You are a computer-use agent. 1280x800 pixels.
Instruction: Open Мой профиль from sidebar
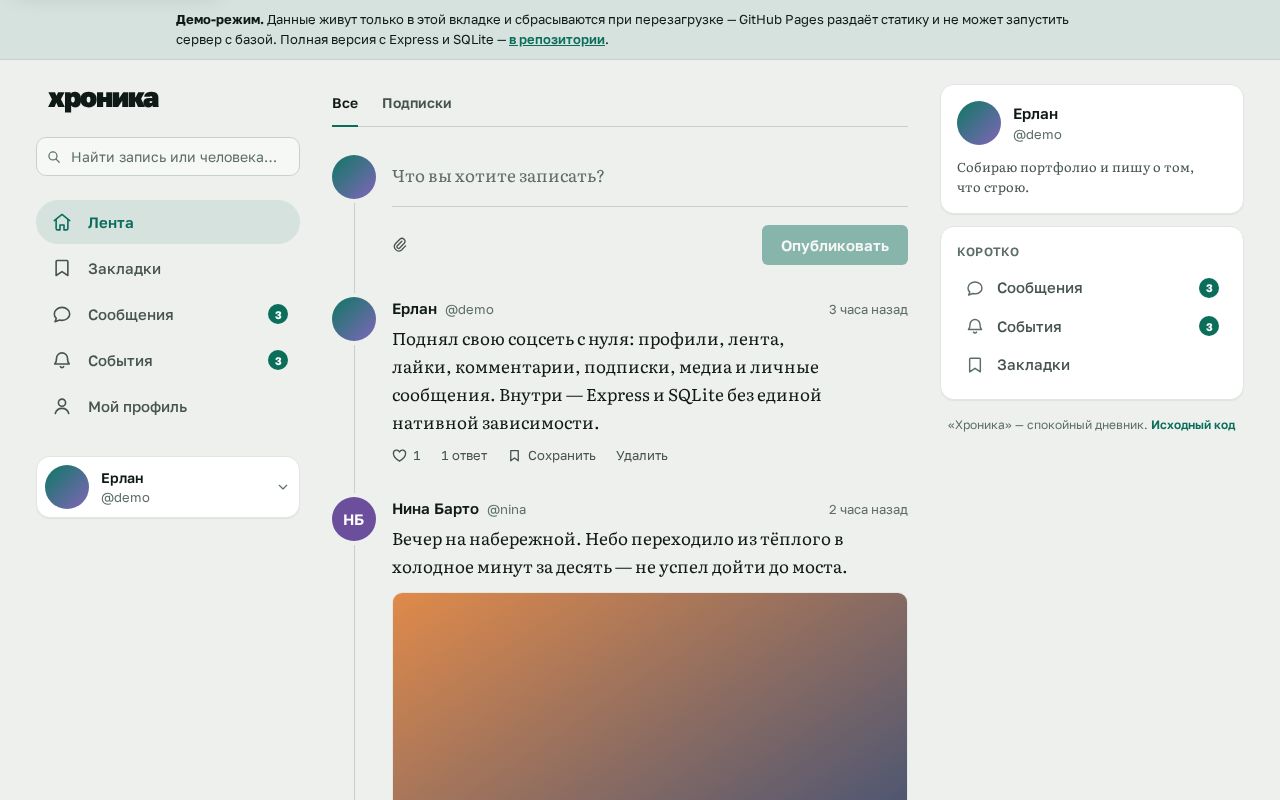[x=168, y=406]
